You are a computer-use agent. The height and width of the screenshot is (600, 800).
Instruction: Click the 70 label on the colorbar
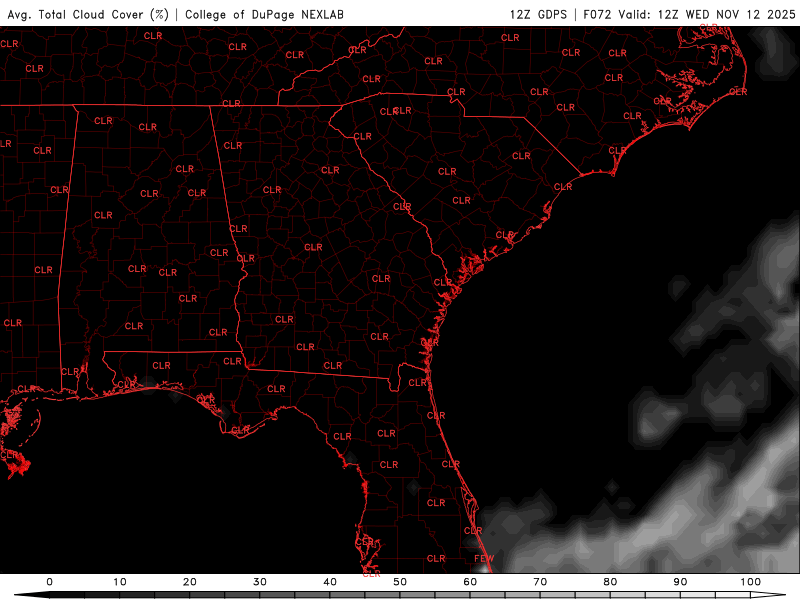[x=540, y=582]
